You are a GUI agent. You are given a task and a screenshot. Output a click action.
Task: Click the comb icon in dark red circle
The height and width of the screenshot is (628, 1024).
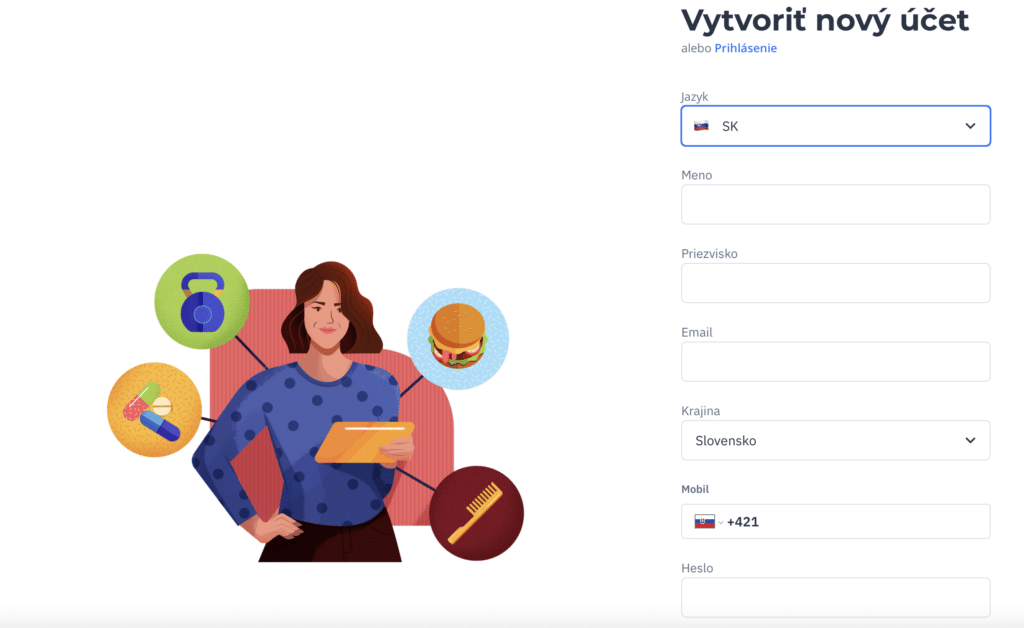(476, 513)
